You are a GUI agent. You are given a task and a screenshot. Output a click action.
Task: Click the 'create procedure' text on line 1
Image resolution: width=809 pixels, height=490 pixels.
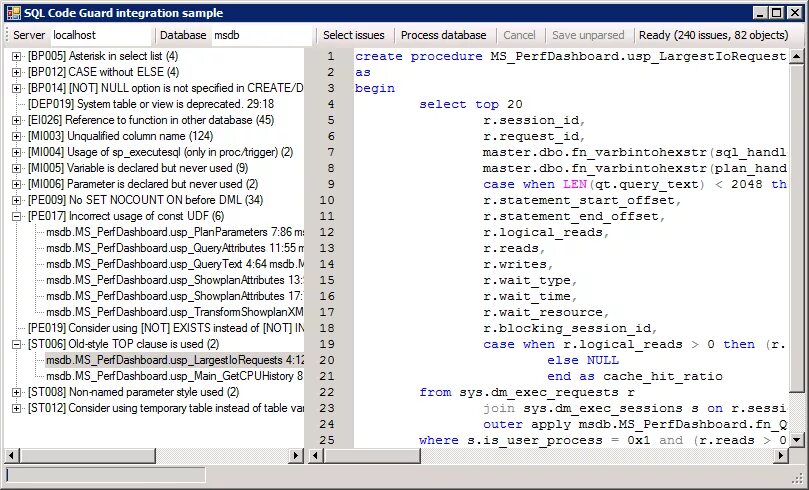click(419, 56)
